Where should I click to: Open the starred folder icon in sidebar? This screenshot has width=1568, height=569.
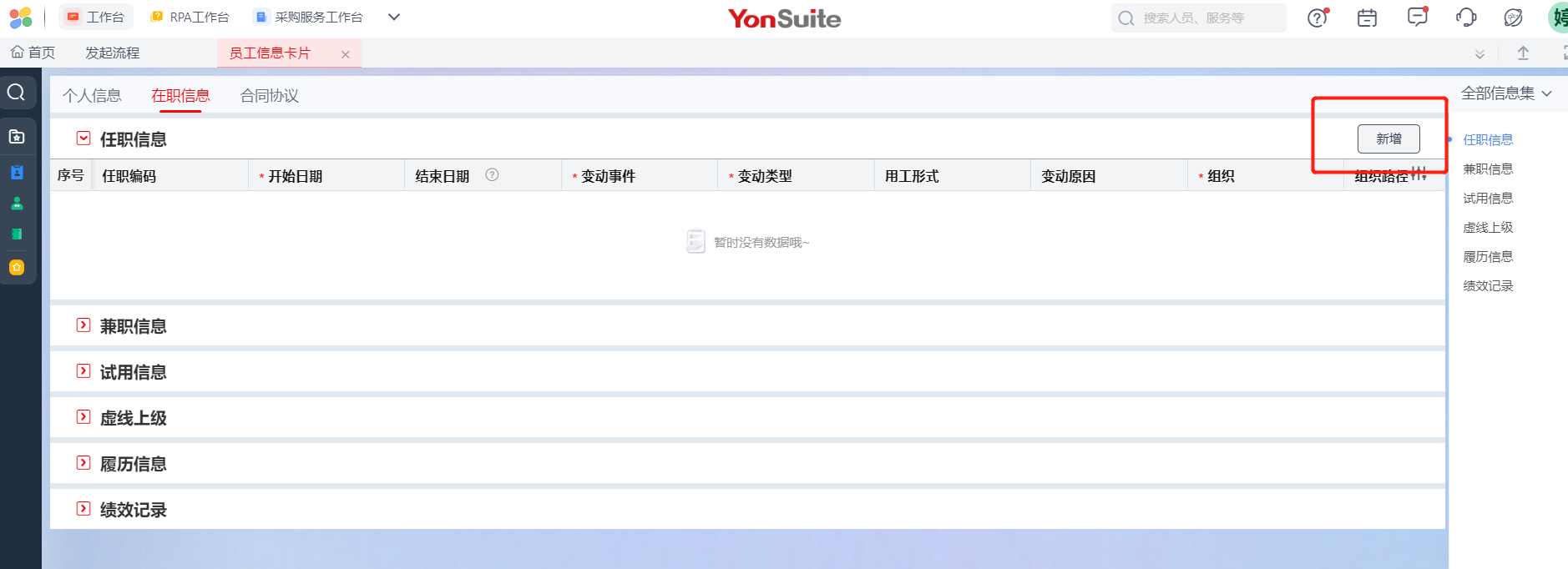point(17,136)
